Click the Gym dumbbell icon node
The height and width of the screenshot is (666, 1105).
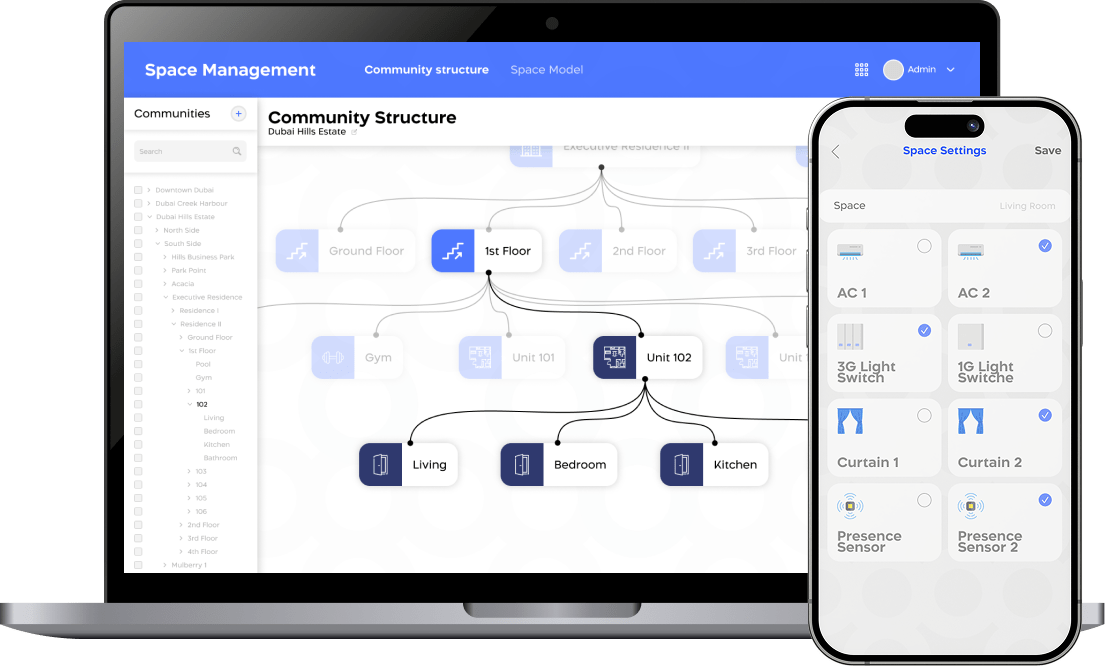click(333, 357)
